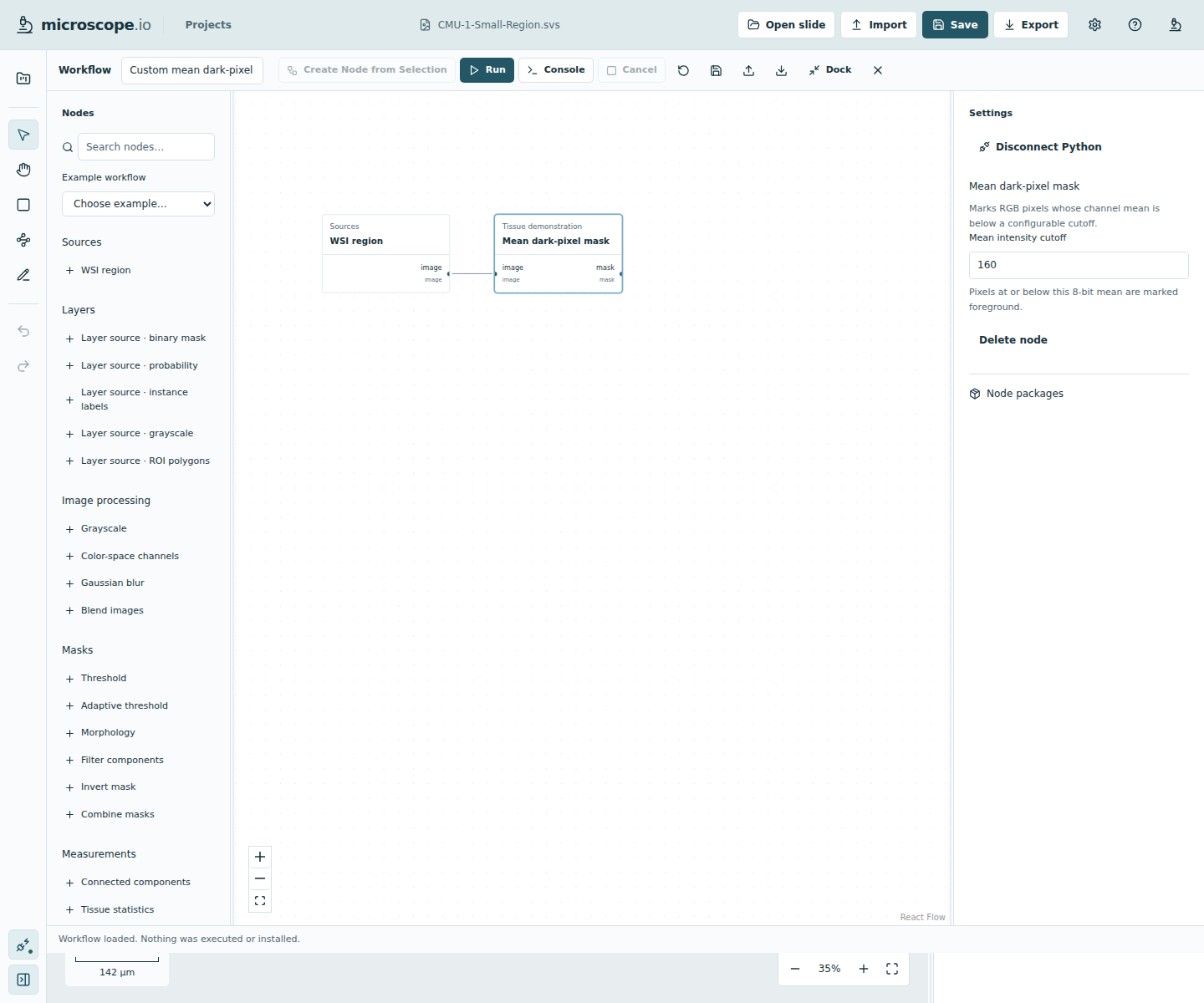This screenshot has height=1003, width=1204.
Task: Select the hand pan tool
Action: pos(23,170)
